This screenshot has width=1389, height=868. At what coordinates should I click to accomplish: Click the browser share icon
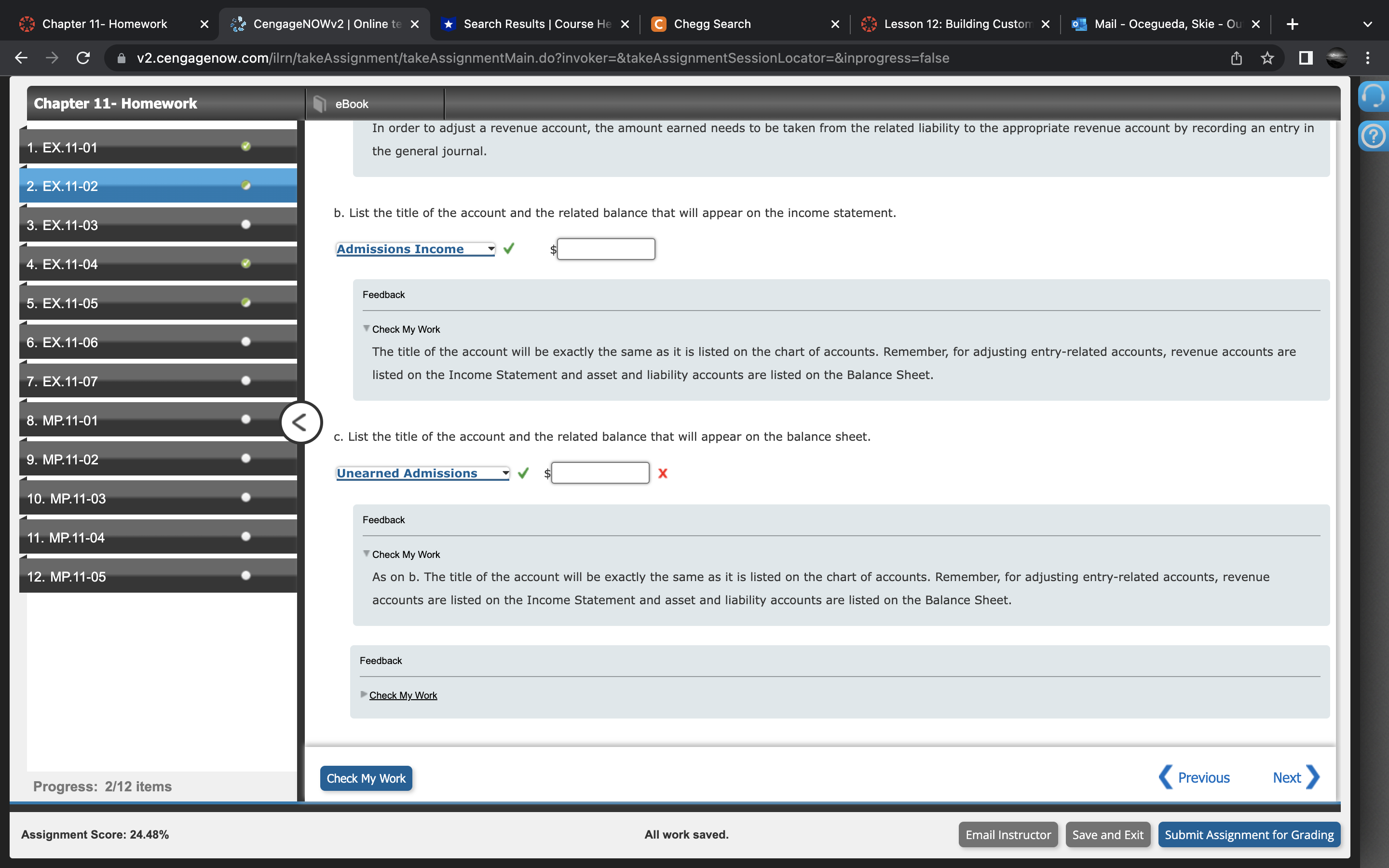pyautogui.click(x=1236, y=58)
